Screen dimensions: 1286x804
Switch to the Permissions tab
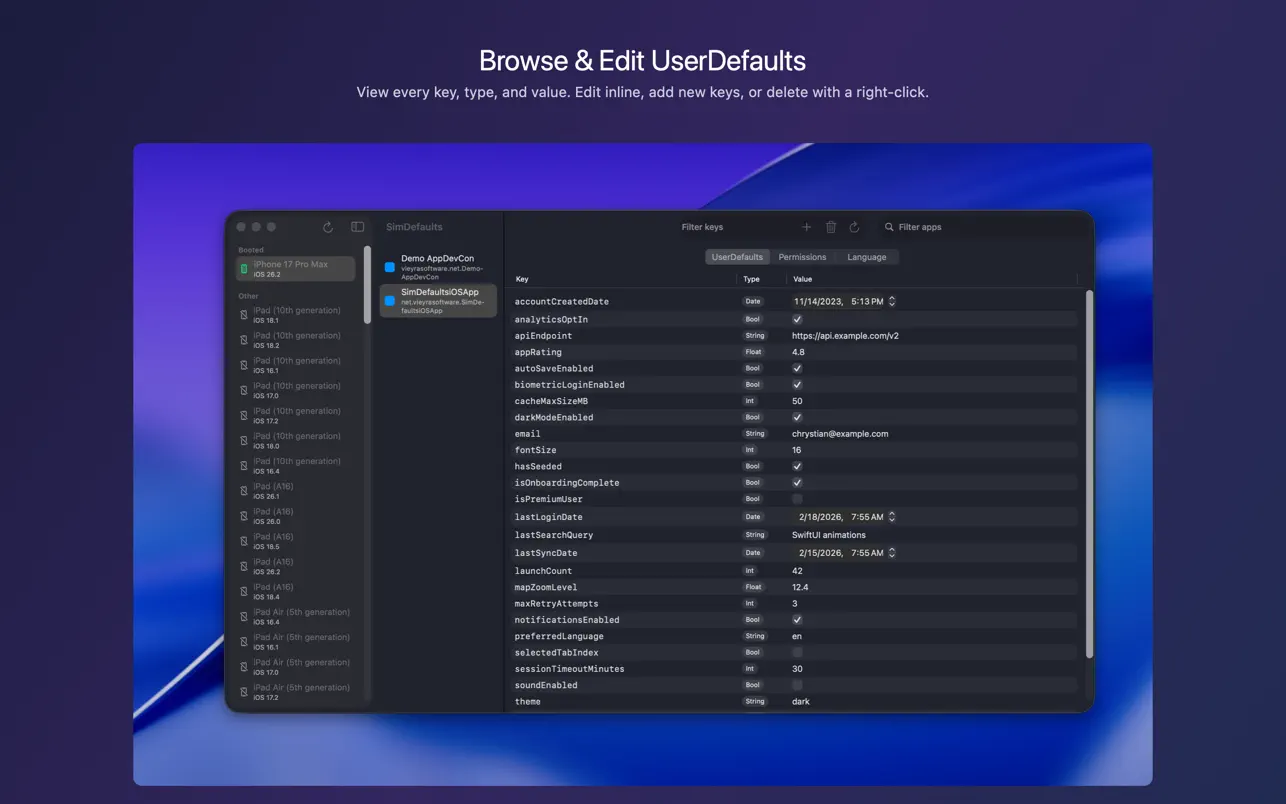pos(802,257)
